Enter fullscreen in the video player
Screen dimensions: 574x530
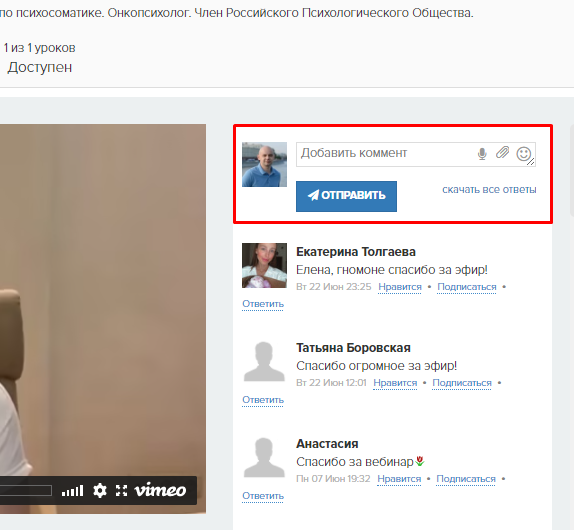click(x=121, y=490)
